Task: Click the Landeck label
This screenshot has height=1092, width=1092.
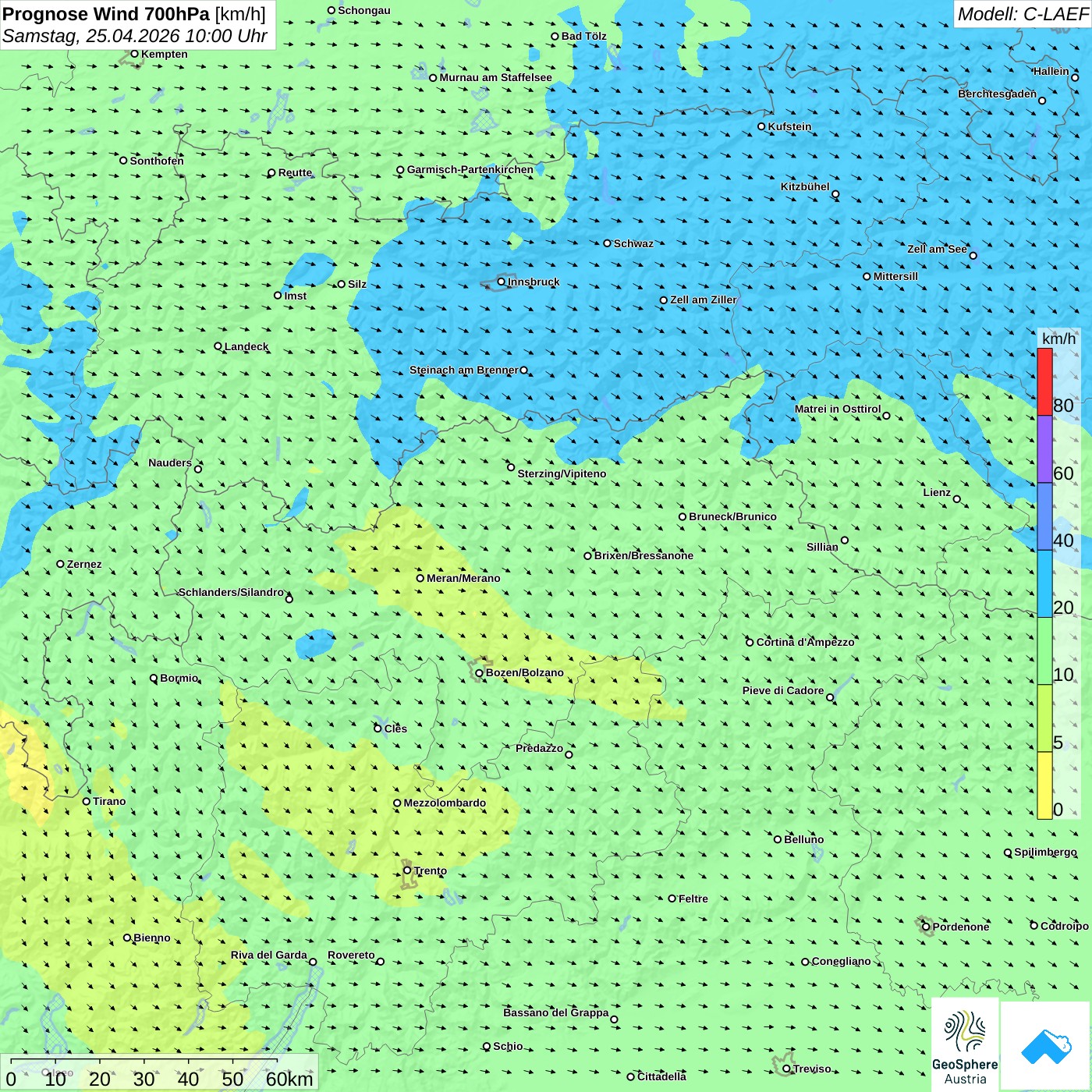Action: pos(246,346)
